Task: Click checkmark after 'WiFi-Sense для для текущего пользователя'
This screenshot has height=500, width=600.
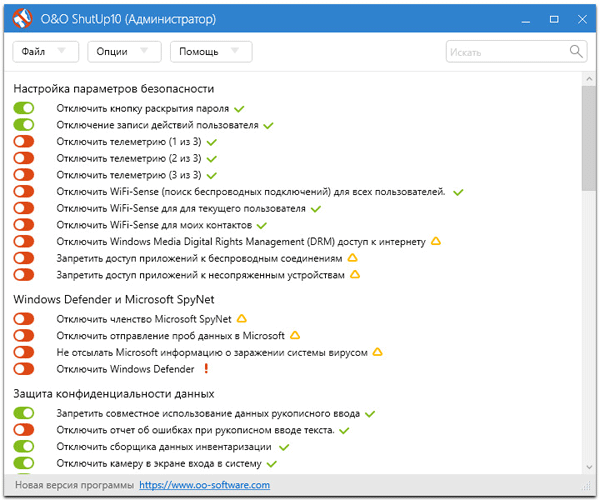Action: [316, 209]
